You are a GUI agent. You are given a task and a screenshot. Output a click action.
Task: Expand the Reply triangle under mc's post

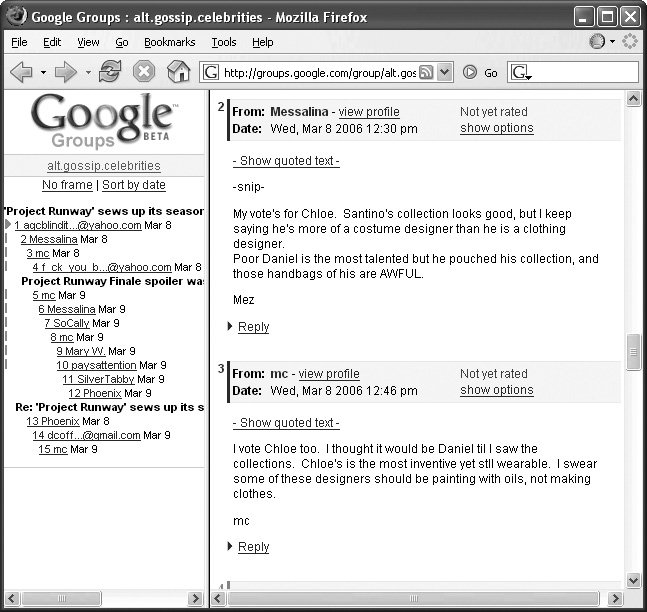[x=231, y=547]
